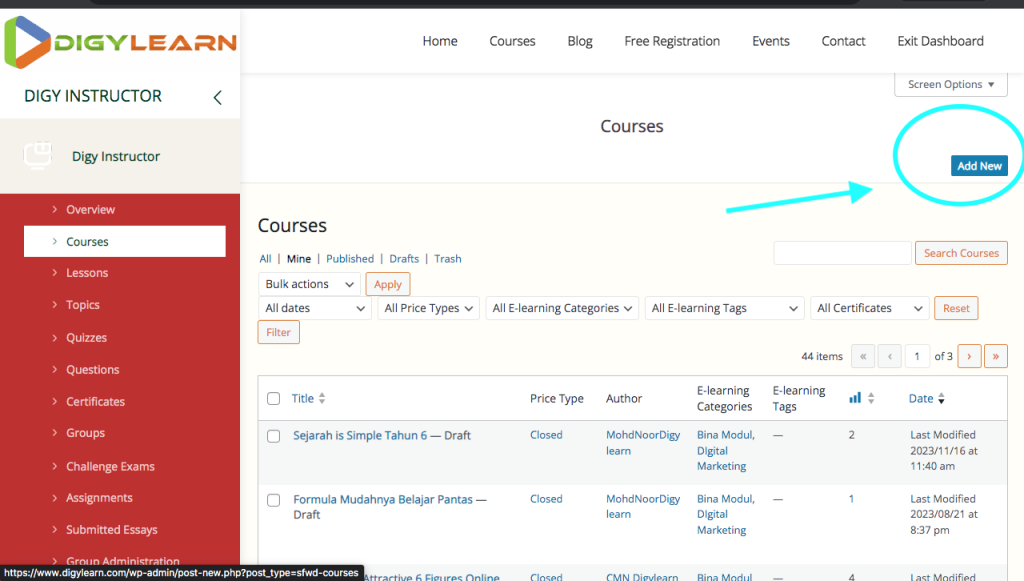Go to the next page arrow
Viewport: 1024px width, 581px height.
click(x=969, y=356)
